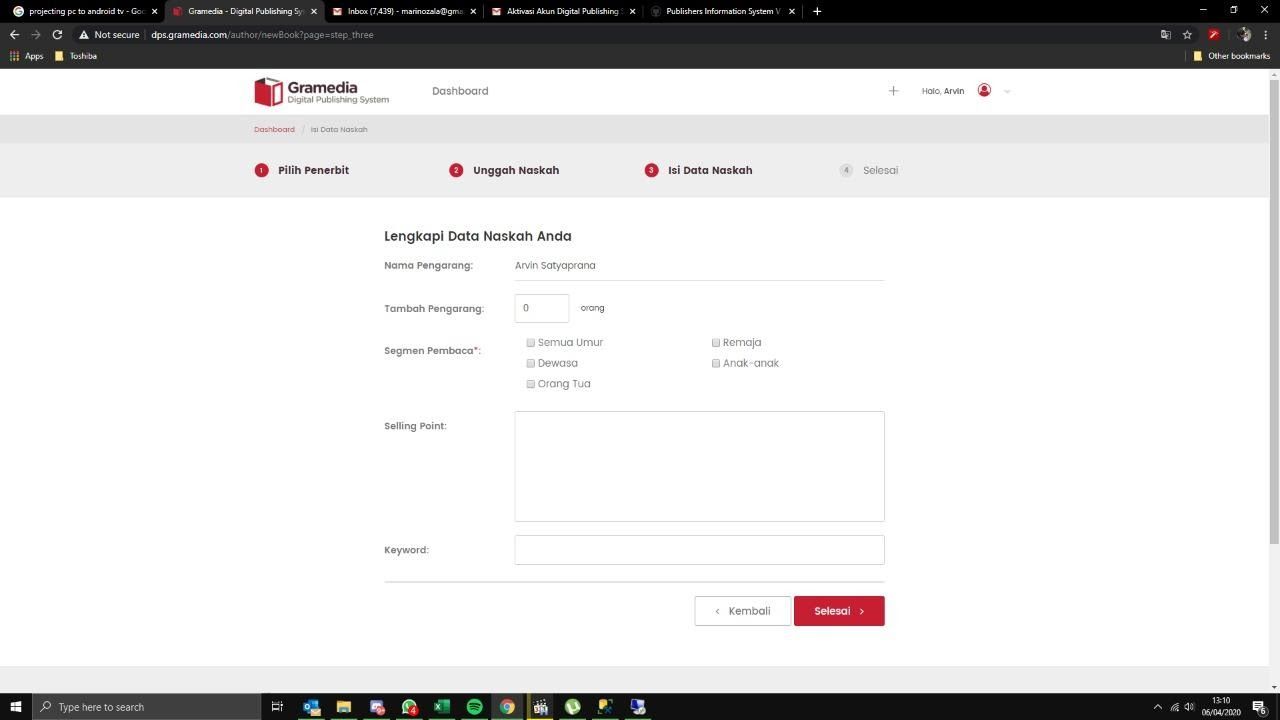Go to Dashboard via breadcrumb link
Viewport: 1280px width, 720px height.
point(274,129)
